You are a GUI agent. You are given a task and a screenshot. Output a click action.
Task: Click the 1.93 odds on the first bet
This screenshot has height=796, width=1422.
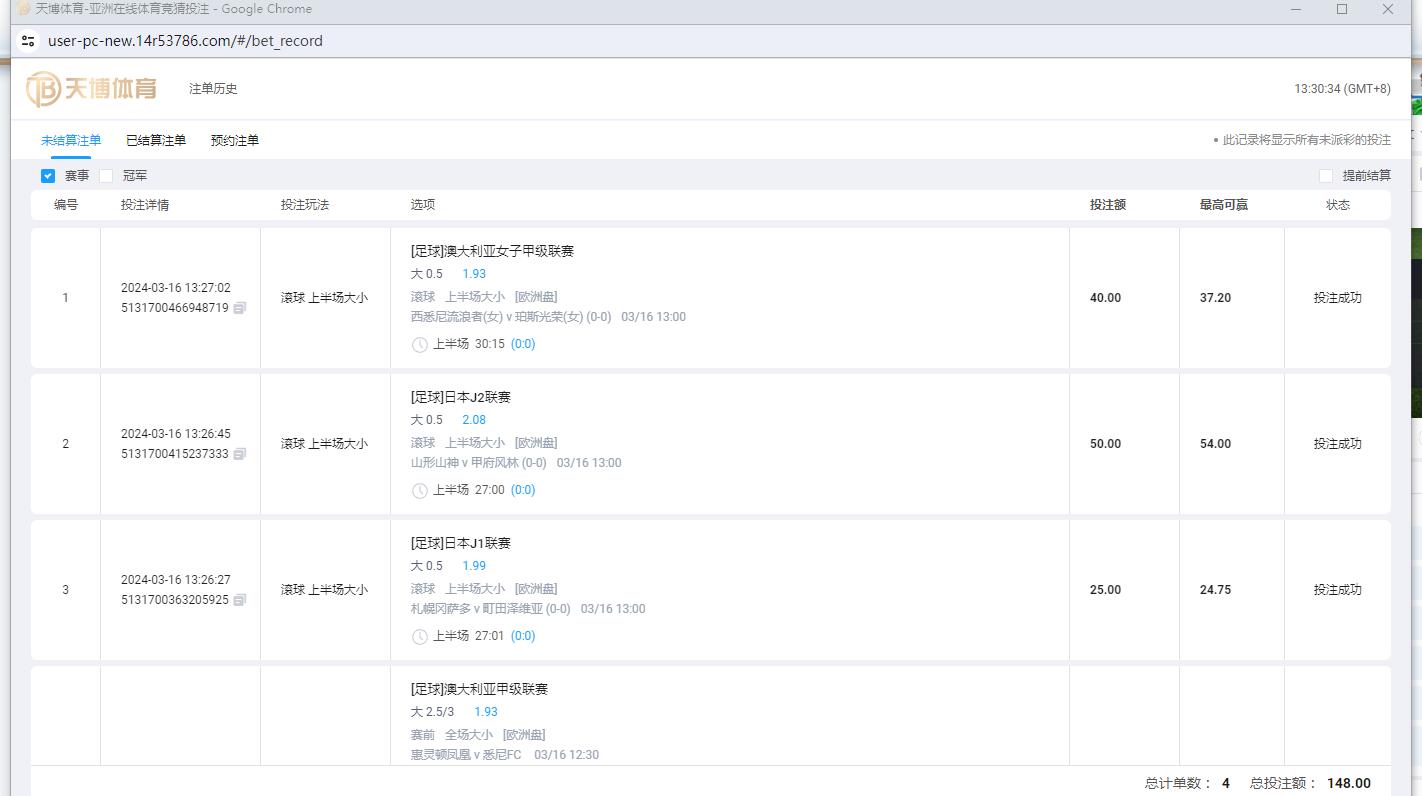(x=474, y=274)
